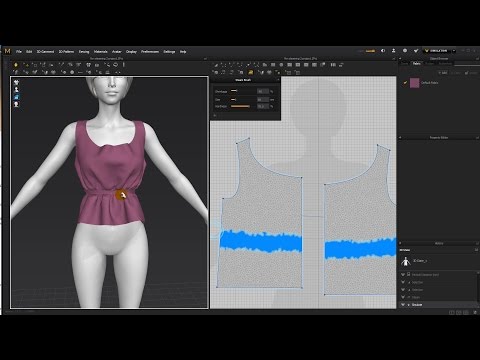Click the blue highlighted icon in 3D view strip

point(16,97)
